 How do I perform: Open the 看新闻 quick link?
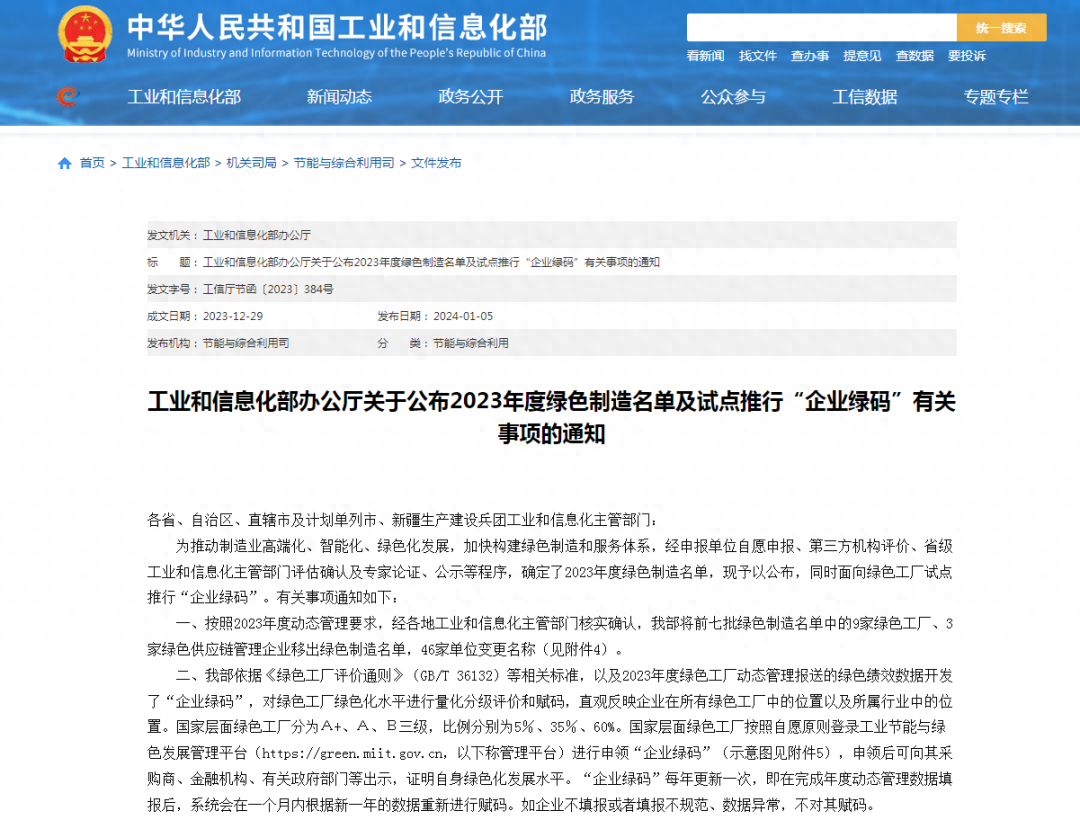[705, 56]
